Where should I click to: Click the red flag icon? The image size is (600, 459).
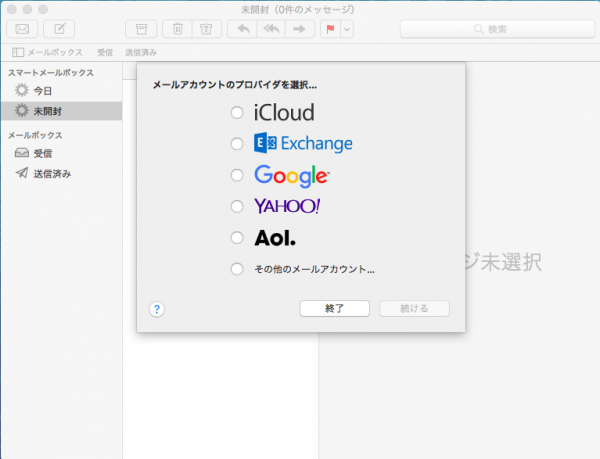click(x=330, y=29)
